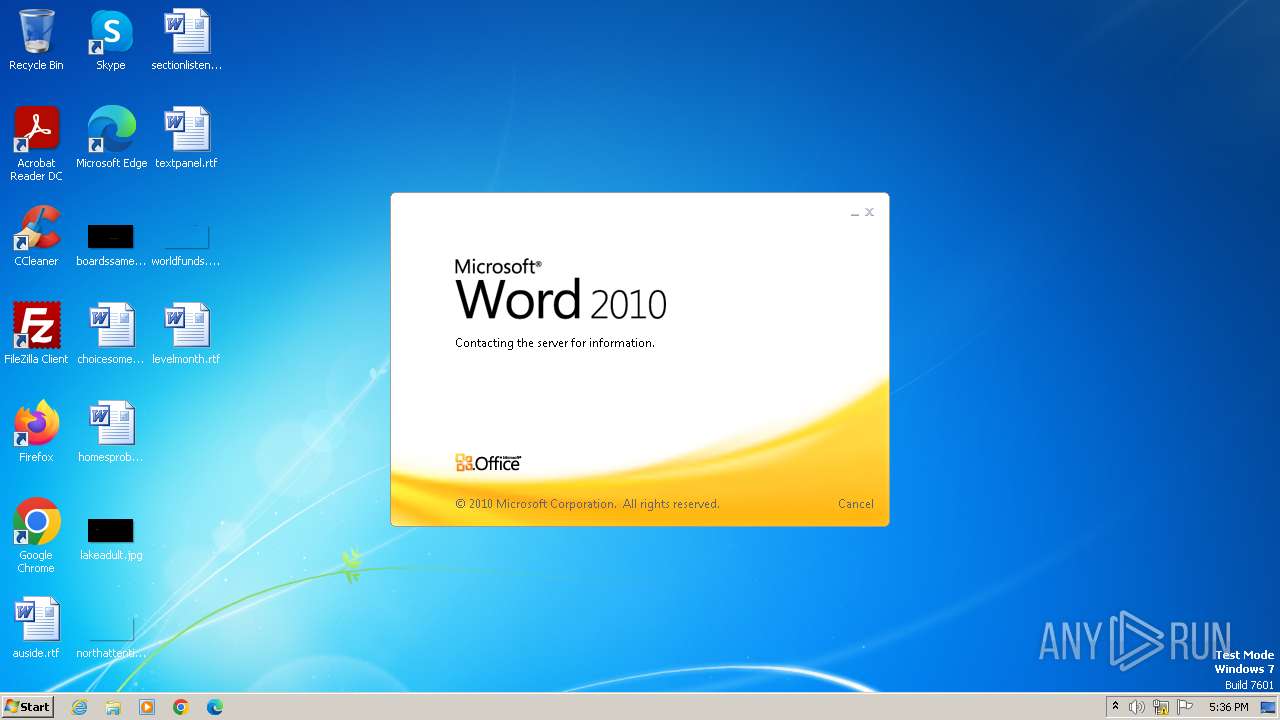Click the Microsoft copyright notice text
This screenshot has width=1280, height=720.
click(587, 504)
